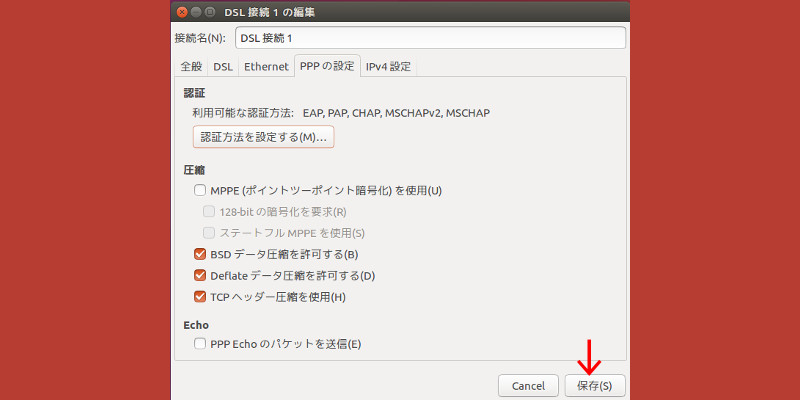Enable PPP Echo のパケットを送信
Viewport: 800px width, 400px height.
(199, 344)
